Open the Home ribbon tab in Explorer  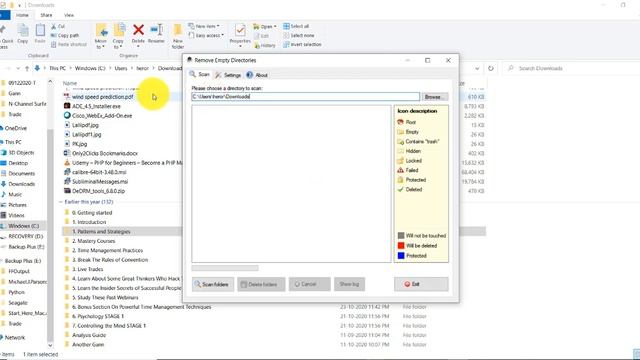[22, 15]
